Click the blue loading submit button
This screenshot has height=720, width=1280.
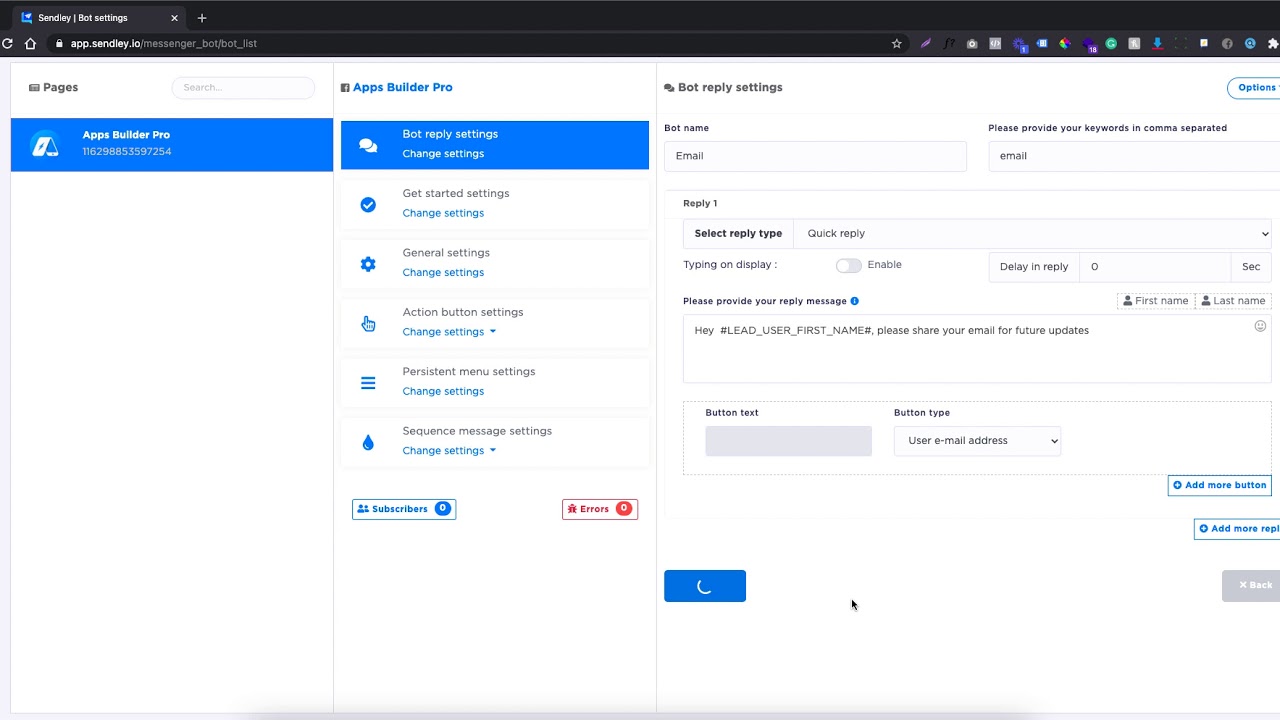pyautogui.click(x=705, y=586)
